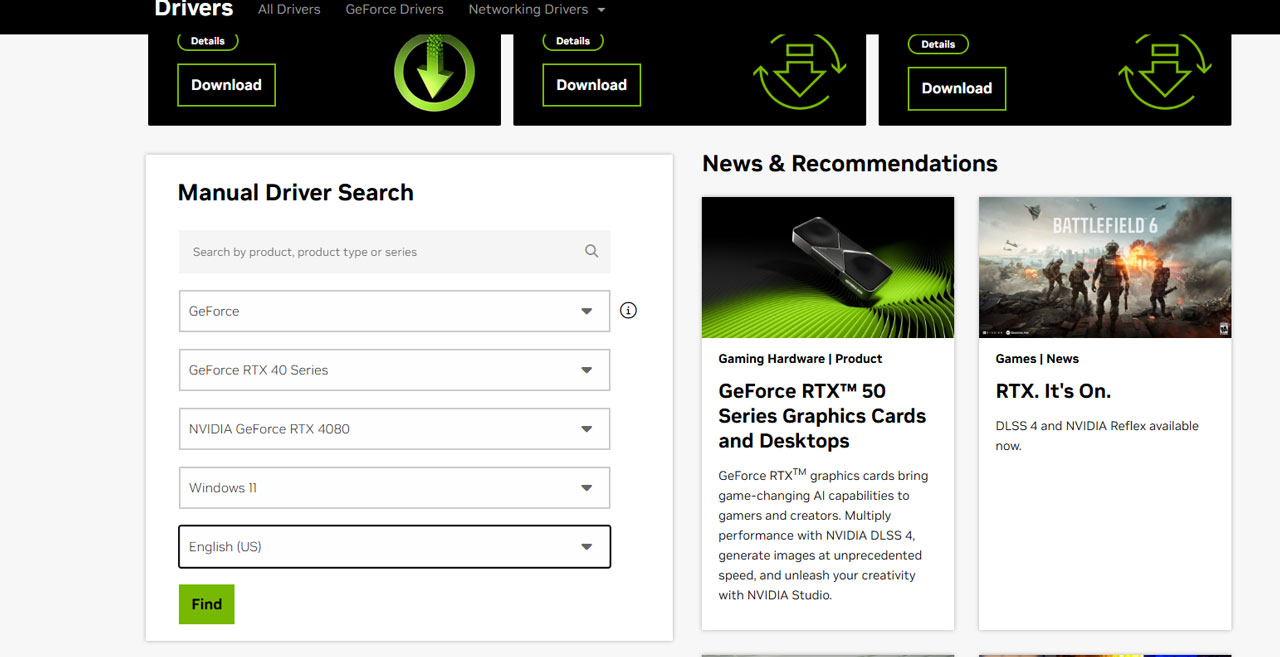The image size is (1280, 657).
Task: Change the Windows 11 operating system dropdown
Action: click(x=394, y=488)
